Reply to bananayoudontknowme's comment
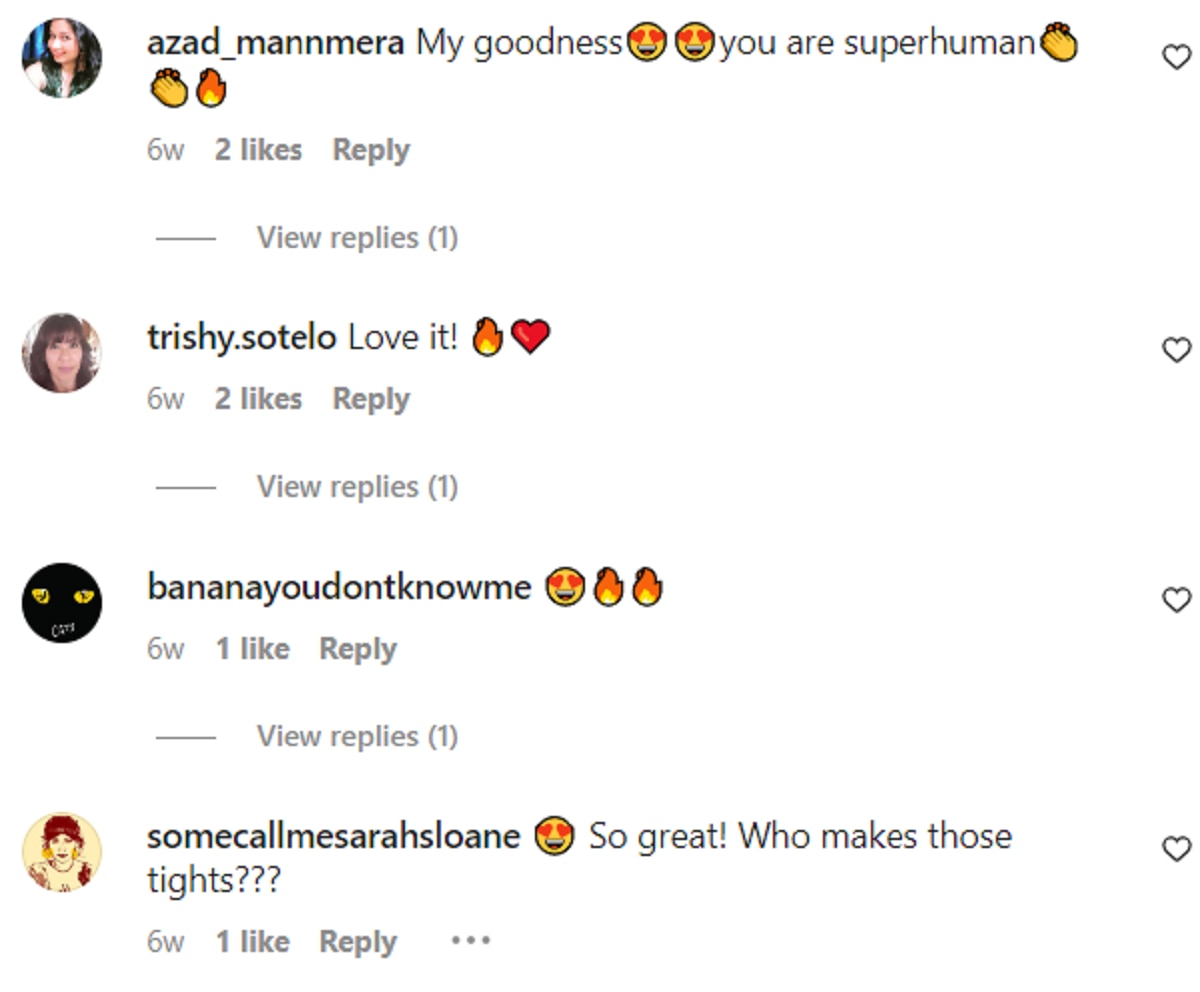This screenshot has width=1200, height=992. (358, 649)
